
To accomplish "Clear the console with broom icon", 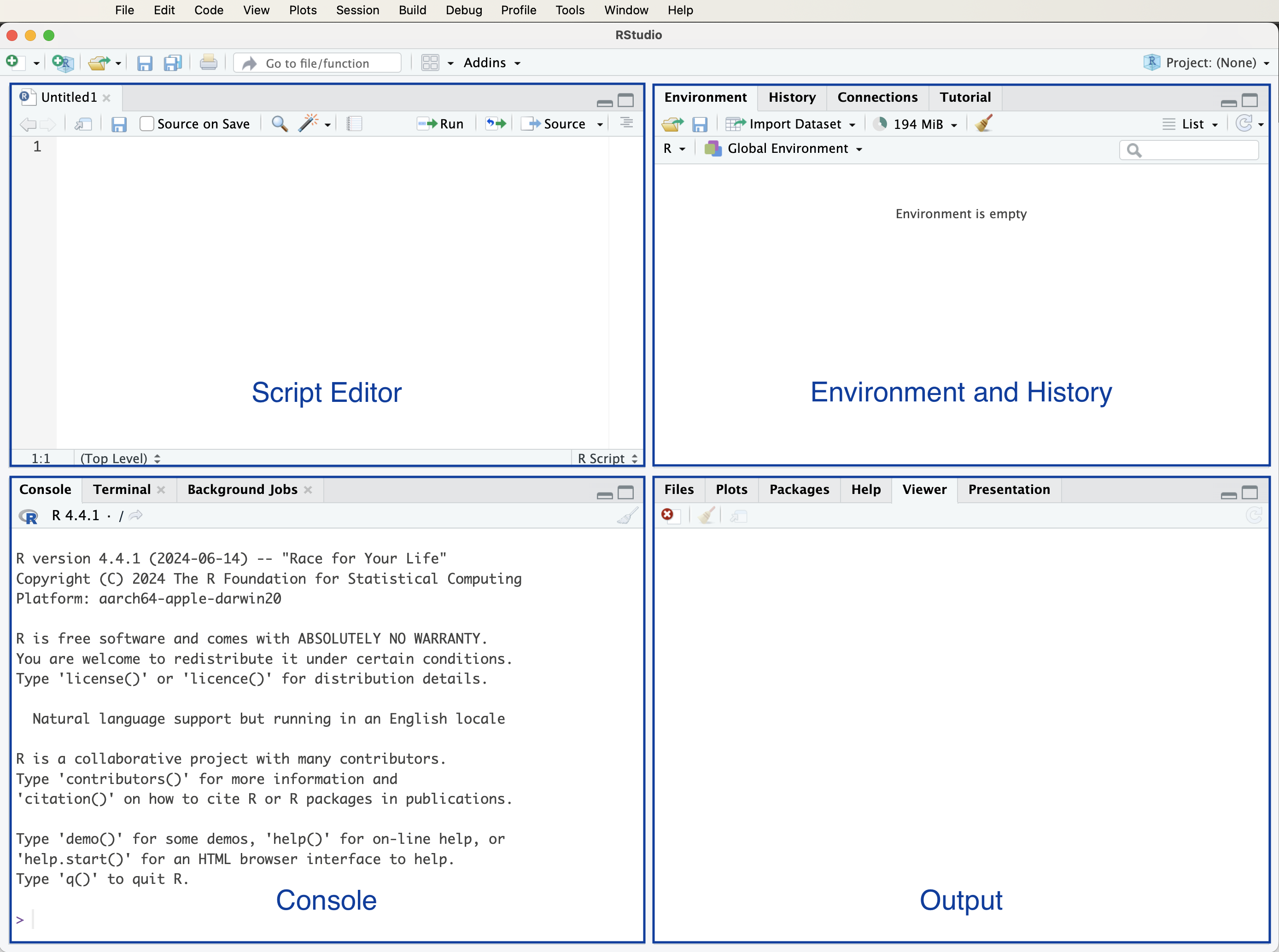I will (x=627, y=515).
